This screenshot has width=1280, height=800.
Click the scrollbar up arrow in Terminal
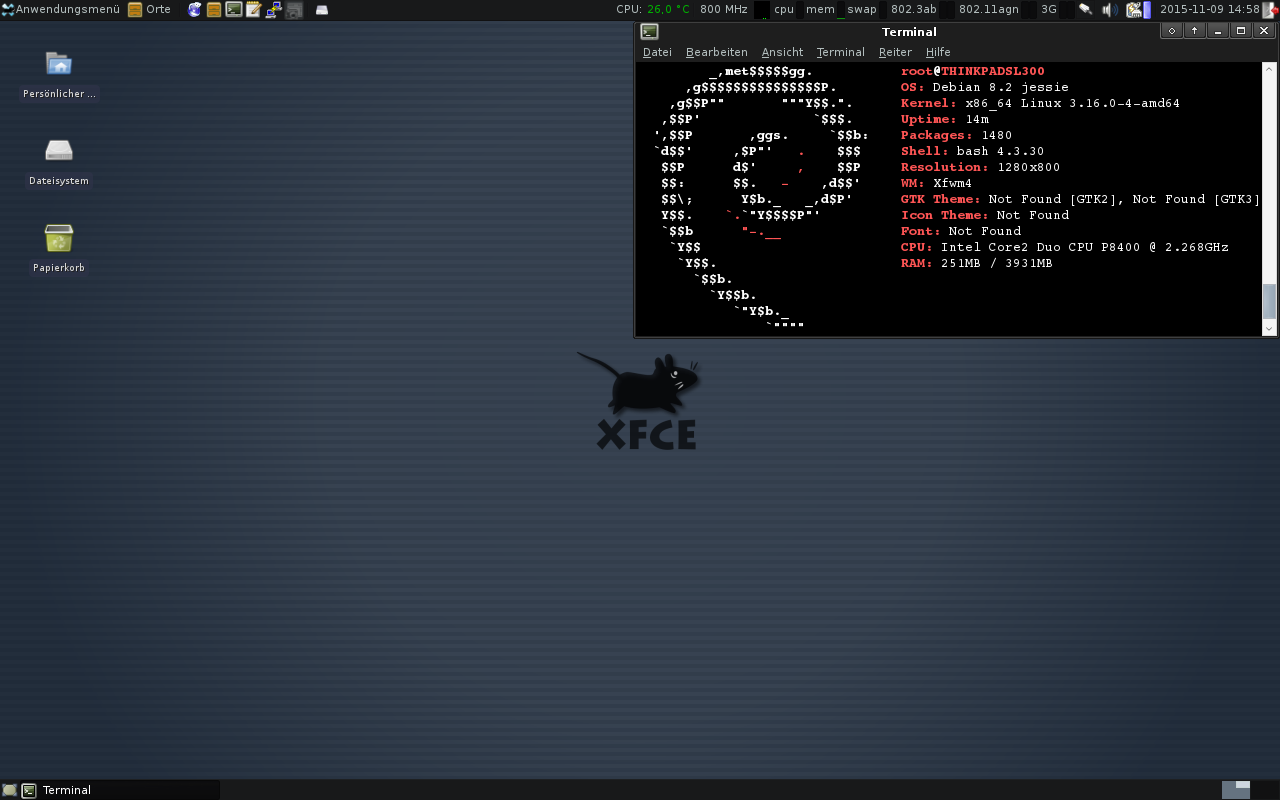[1269, 69]
